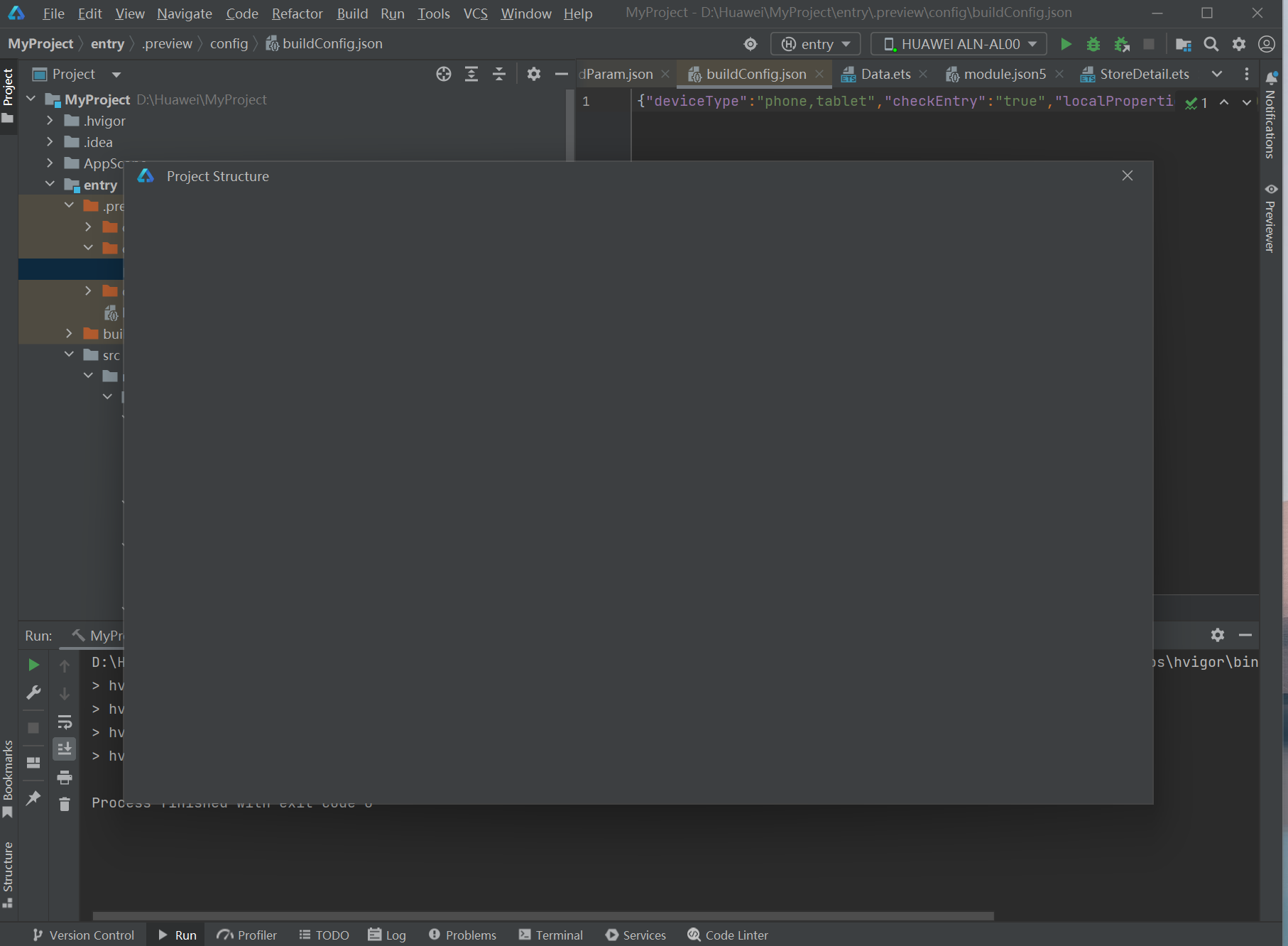The width and height of the screenshot is (1288, 946).
Task: Collapse all in Project panel
Action: (499, 74)
